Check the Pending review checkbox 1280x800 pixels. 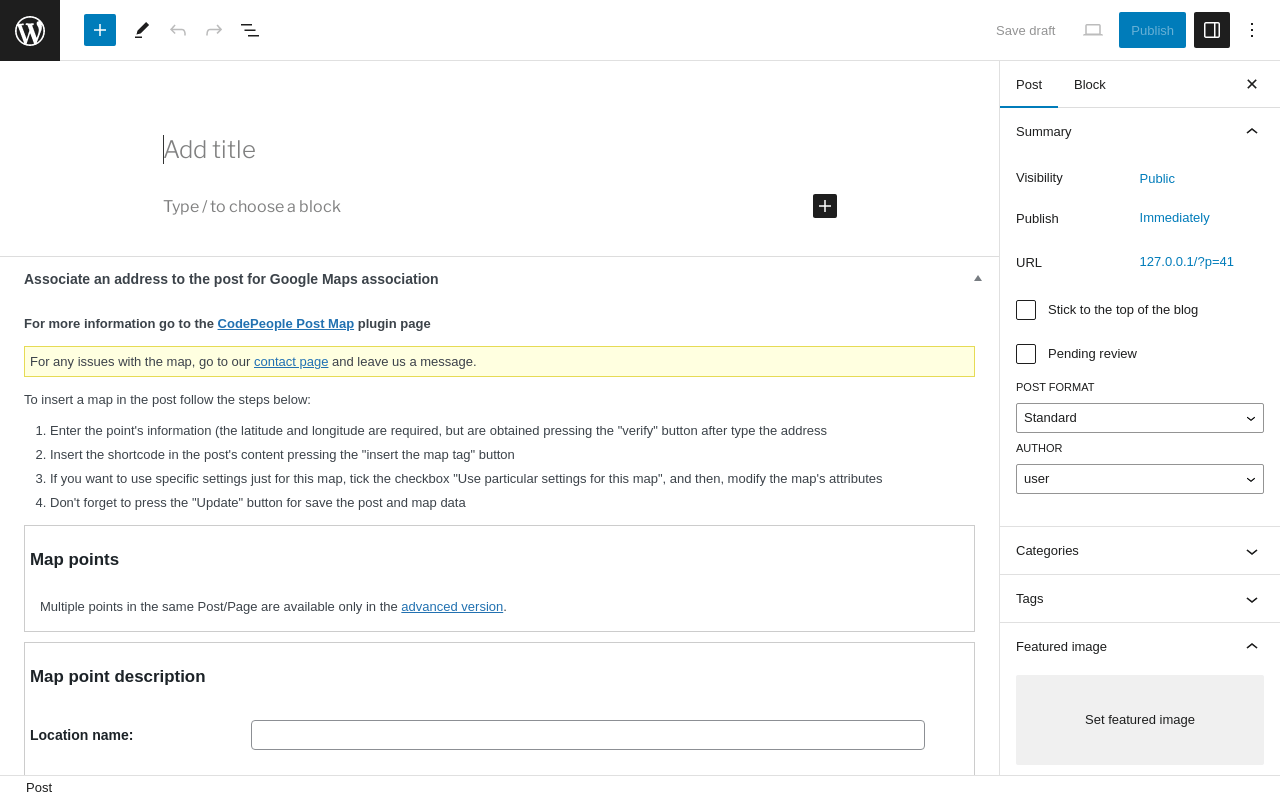tap(1026, 354)
